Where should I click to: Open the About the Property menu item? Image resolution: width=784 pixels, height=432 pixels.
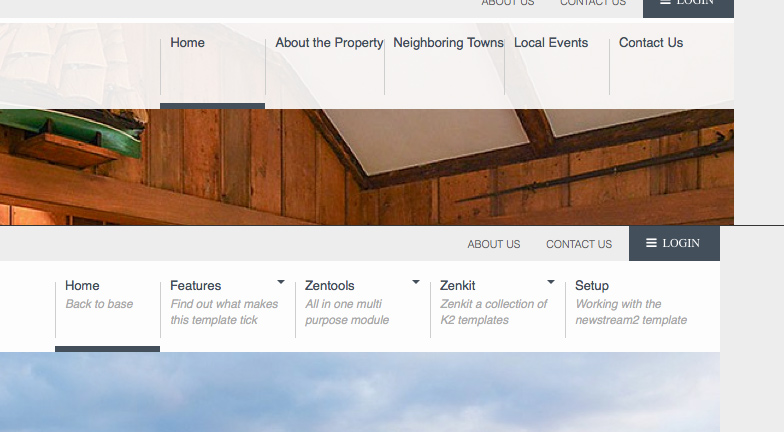[x=329, y=43]
